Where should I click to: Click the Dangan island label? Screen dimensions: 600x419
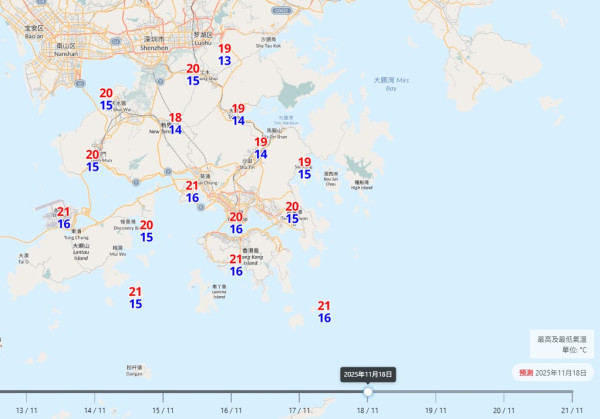[134, 370]
